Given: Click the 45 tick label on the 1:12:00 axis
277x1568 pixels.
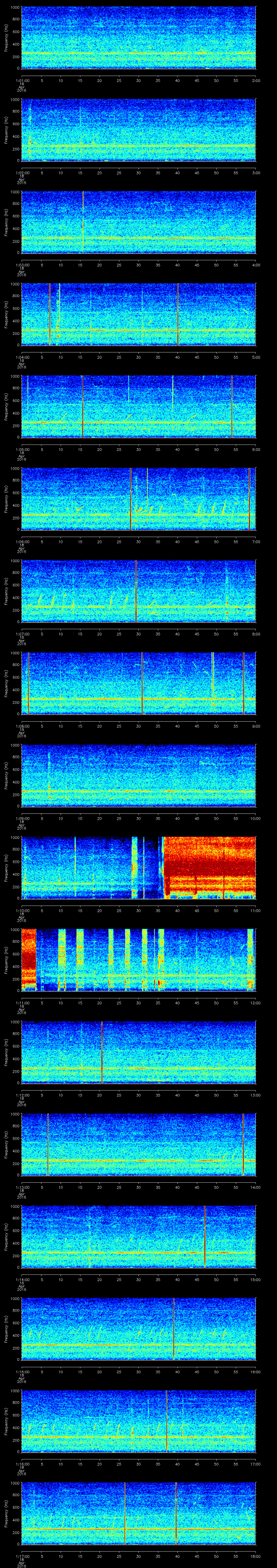Looking at the screenshot, I should [x=197, y=1095].
